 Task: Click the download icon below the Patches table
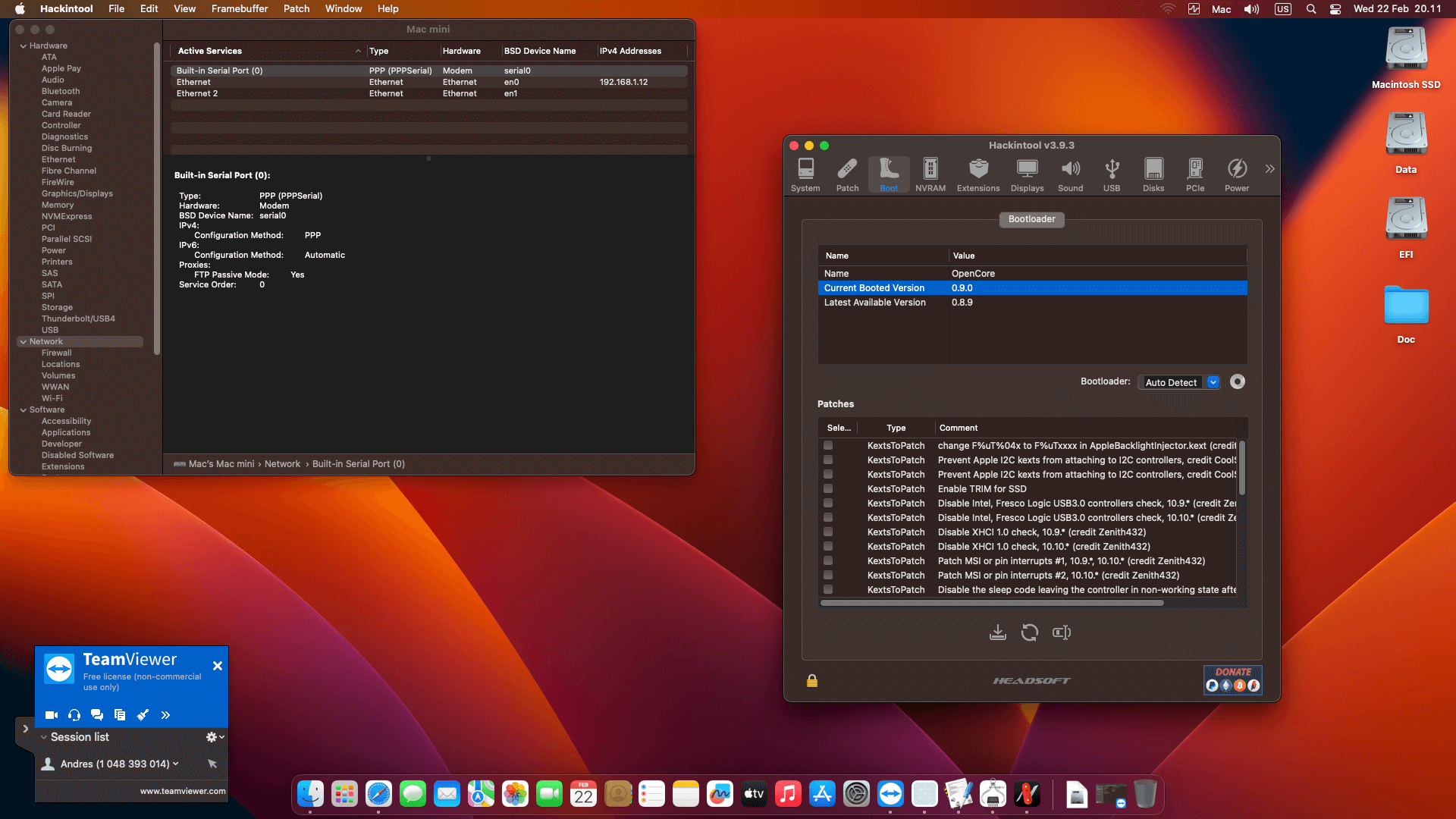coord(998,632)
